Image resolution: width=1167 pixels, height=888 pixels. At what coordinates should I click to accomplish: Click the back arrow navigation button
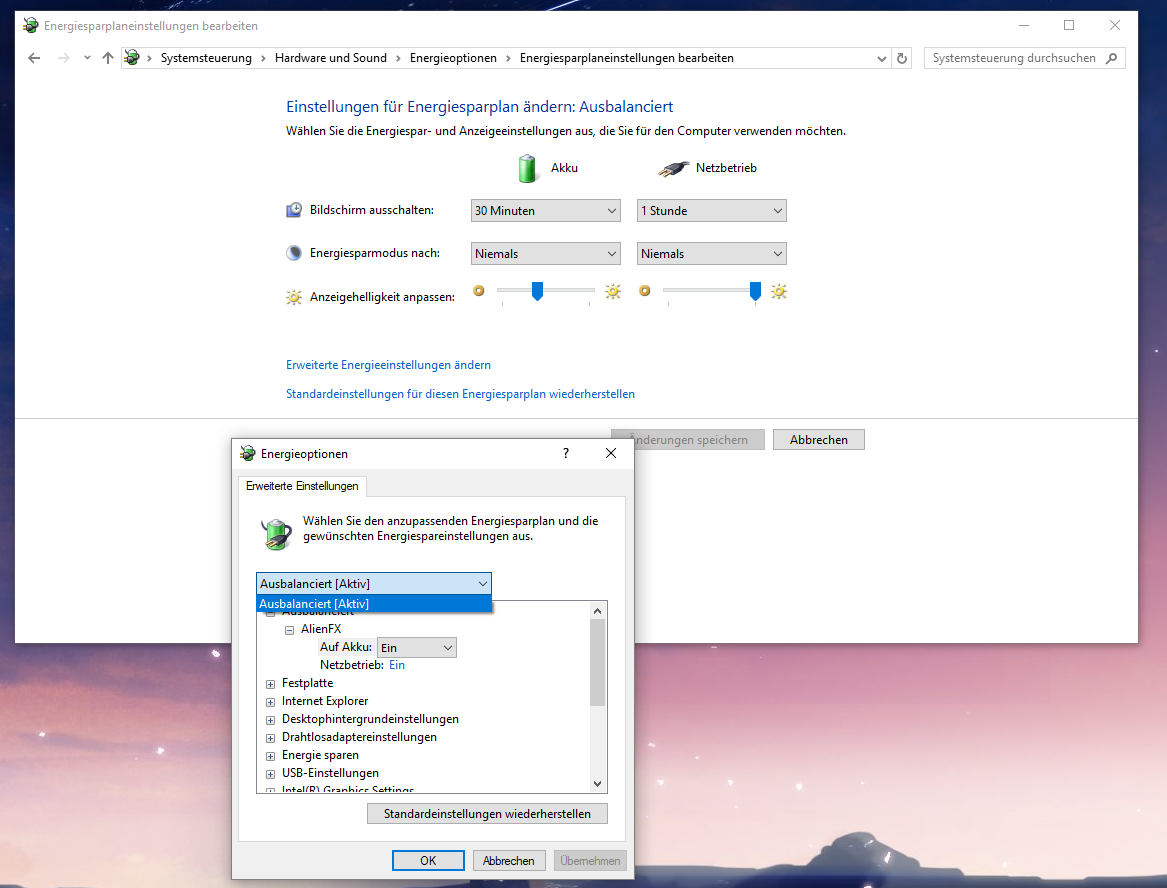(34, 58)
